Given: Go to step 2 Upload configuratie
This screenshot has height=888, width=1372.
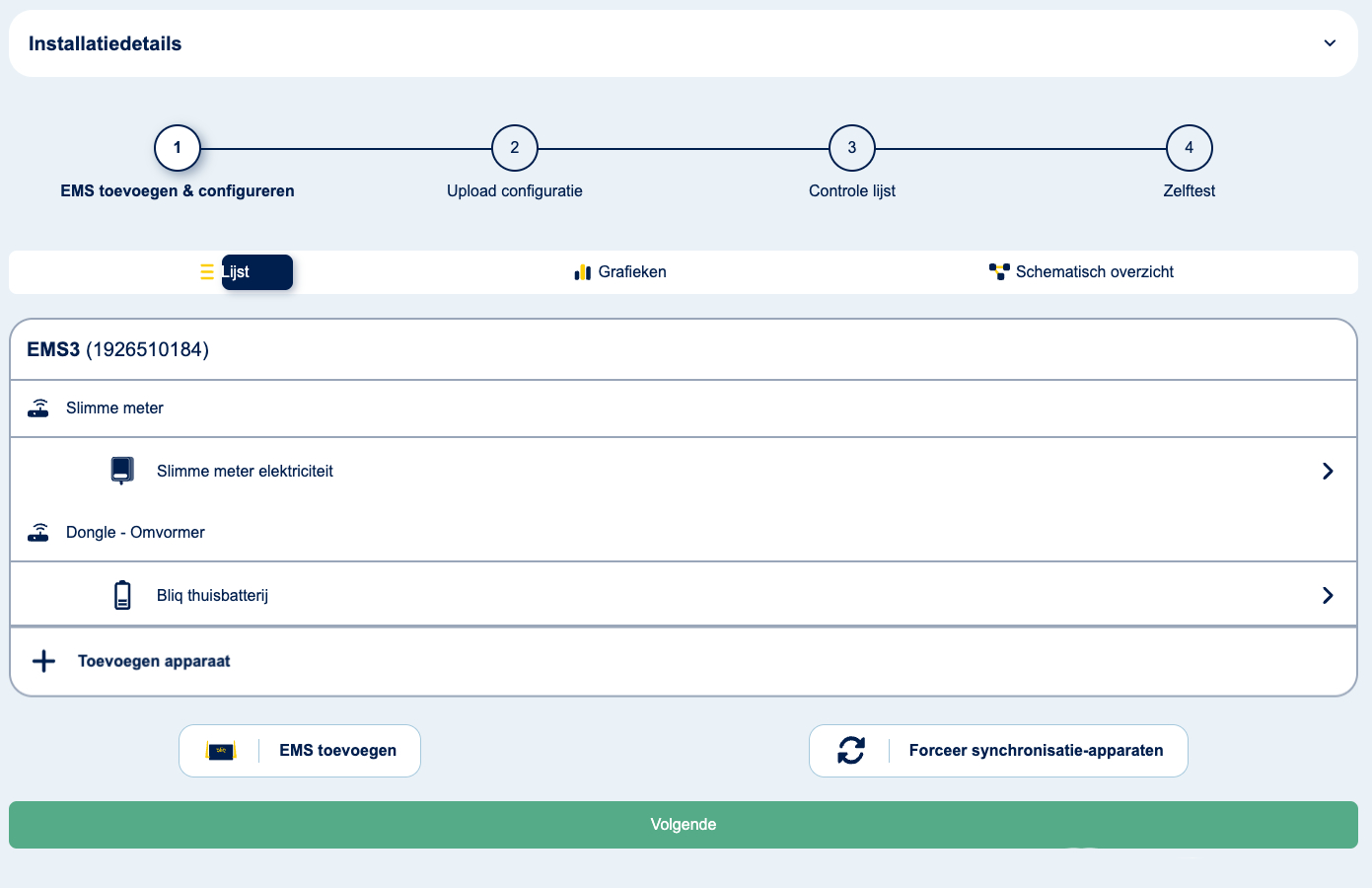Looking at the screenshot, I should [x=515, y=148].
